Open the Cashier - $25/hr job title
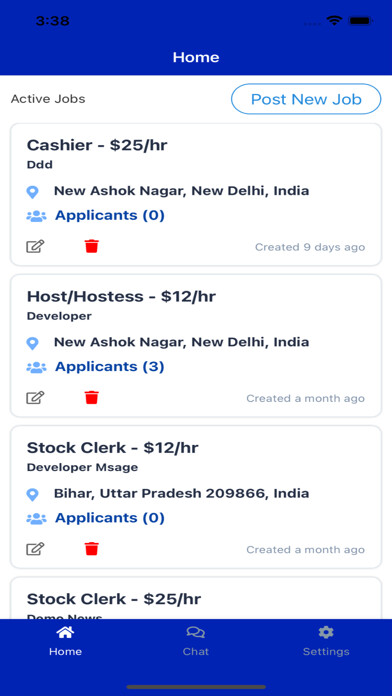 (97, 145)
